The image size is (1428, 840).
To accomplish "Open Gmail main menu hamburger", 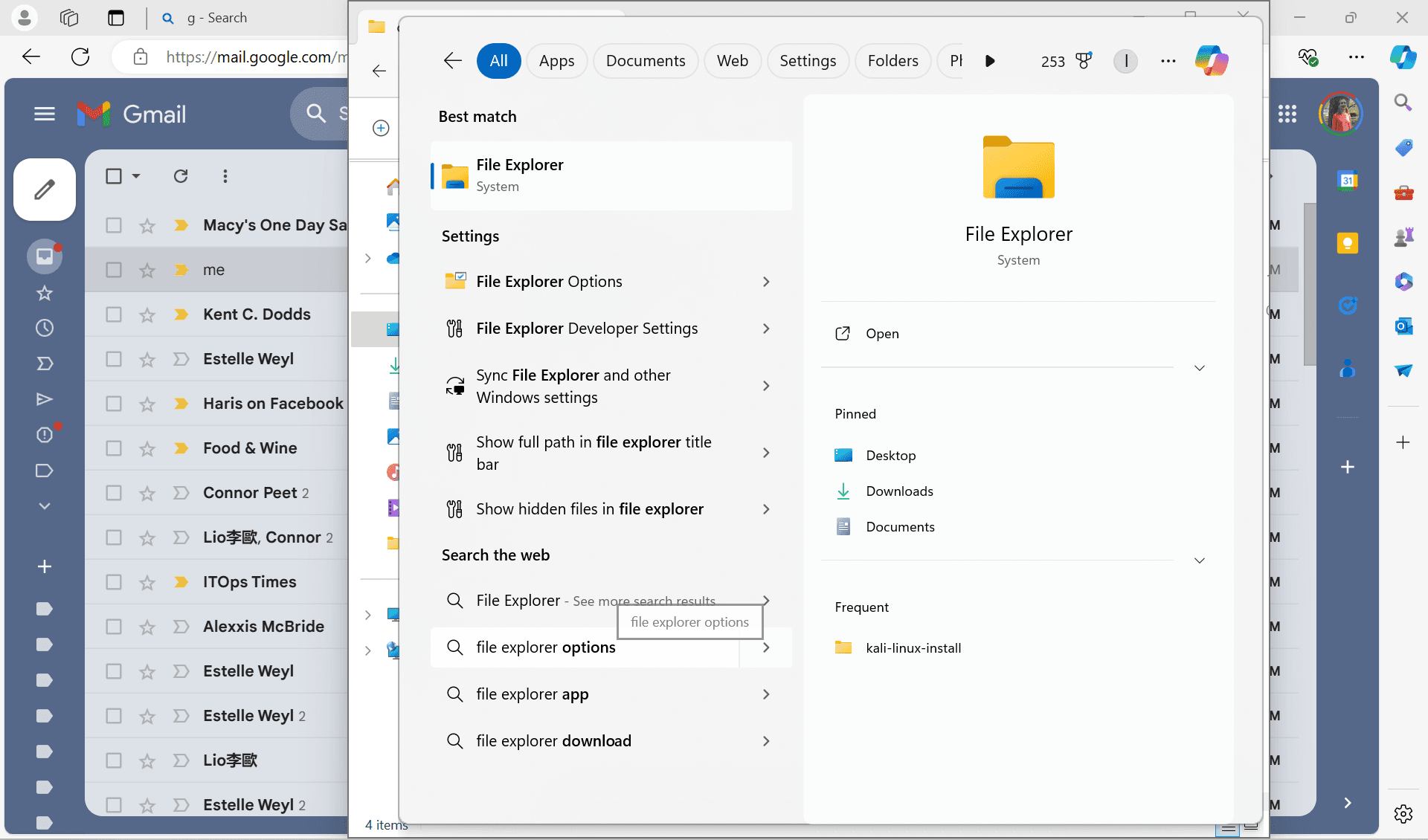I will pyautogui.click(x=45, y=114).
